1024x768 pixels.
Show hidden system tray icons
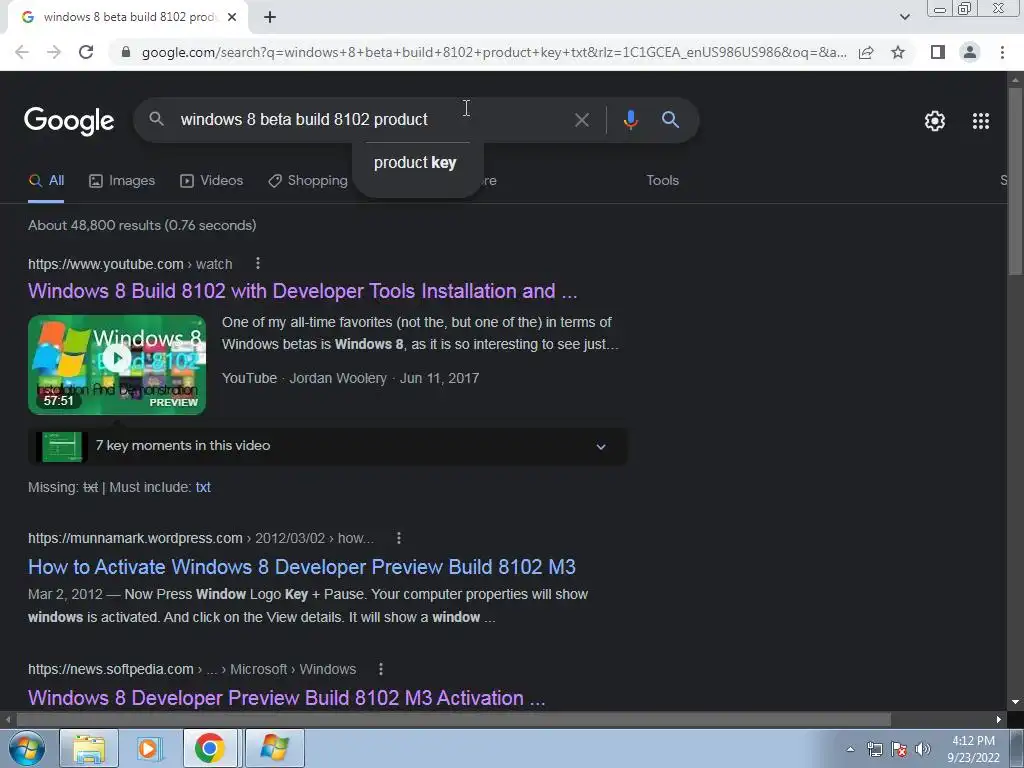pos(850,750)
